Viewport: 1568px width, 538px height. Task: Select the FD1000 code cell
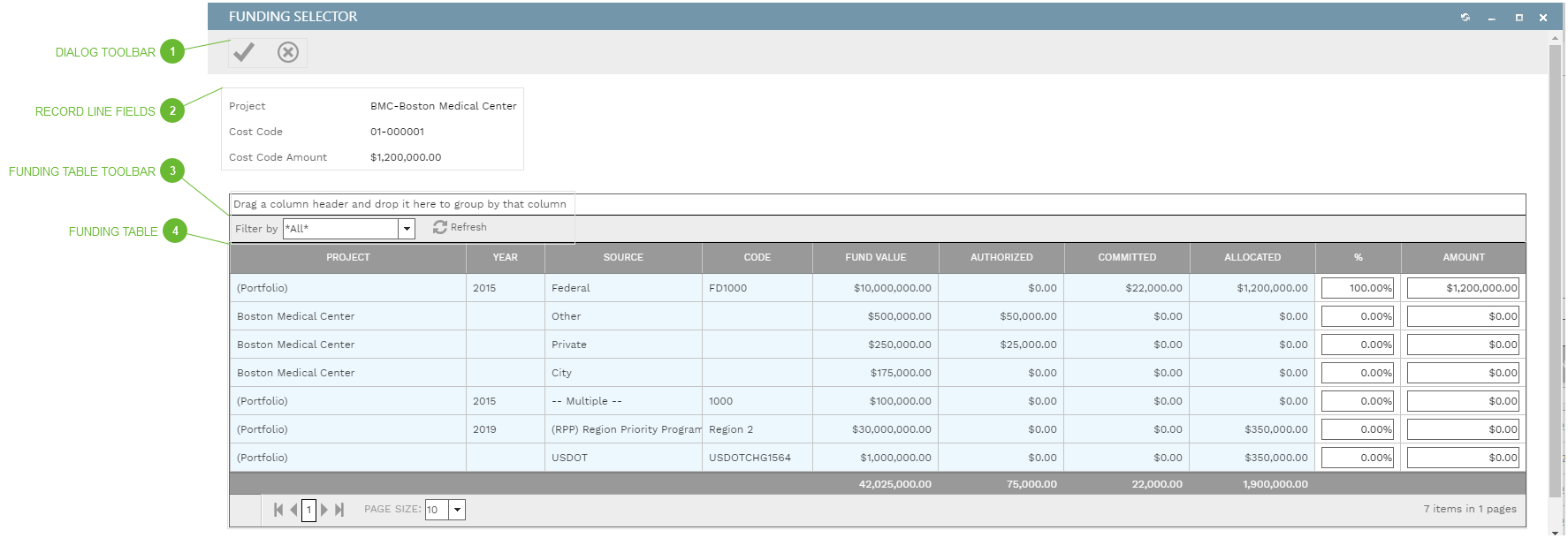point(757,288)
